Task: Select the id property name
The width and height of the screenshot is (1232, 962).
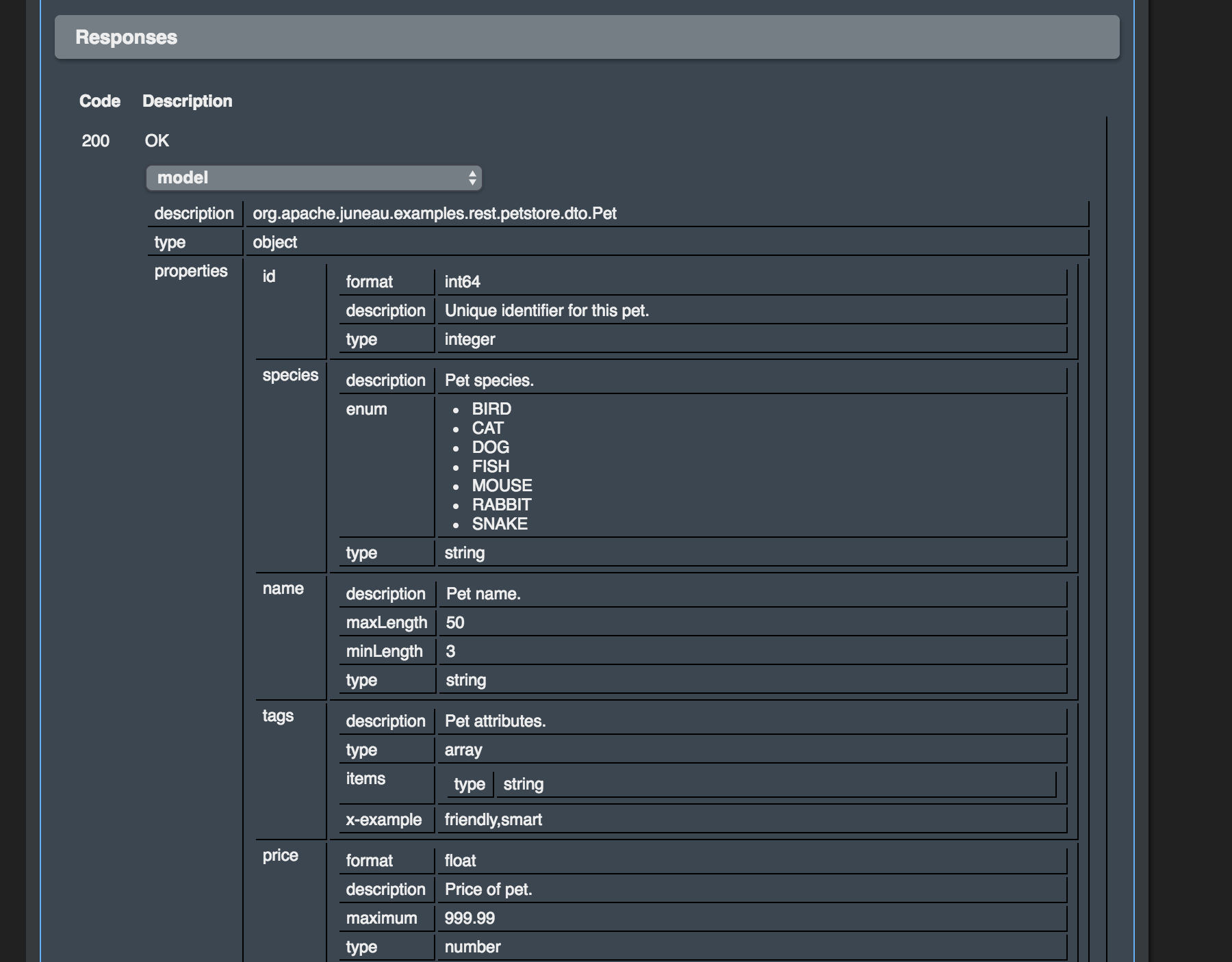Action: tap(269, 276)
